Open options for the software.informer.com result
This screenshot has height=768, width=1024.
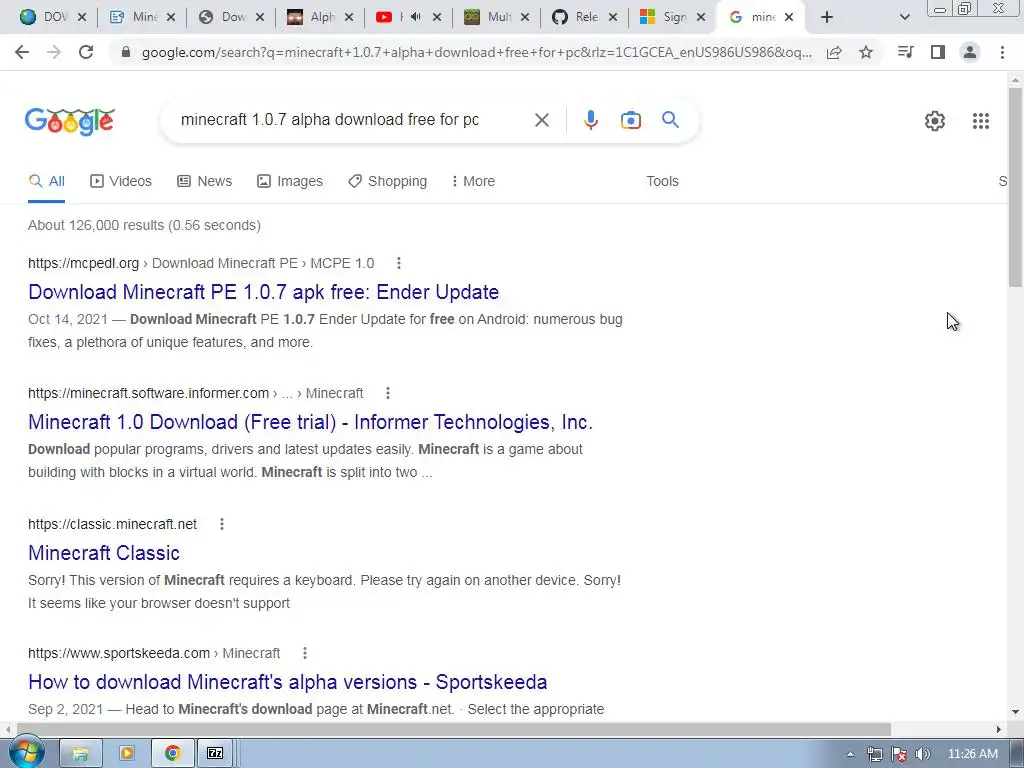pos(388,393)
